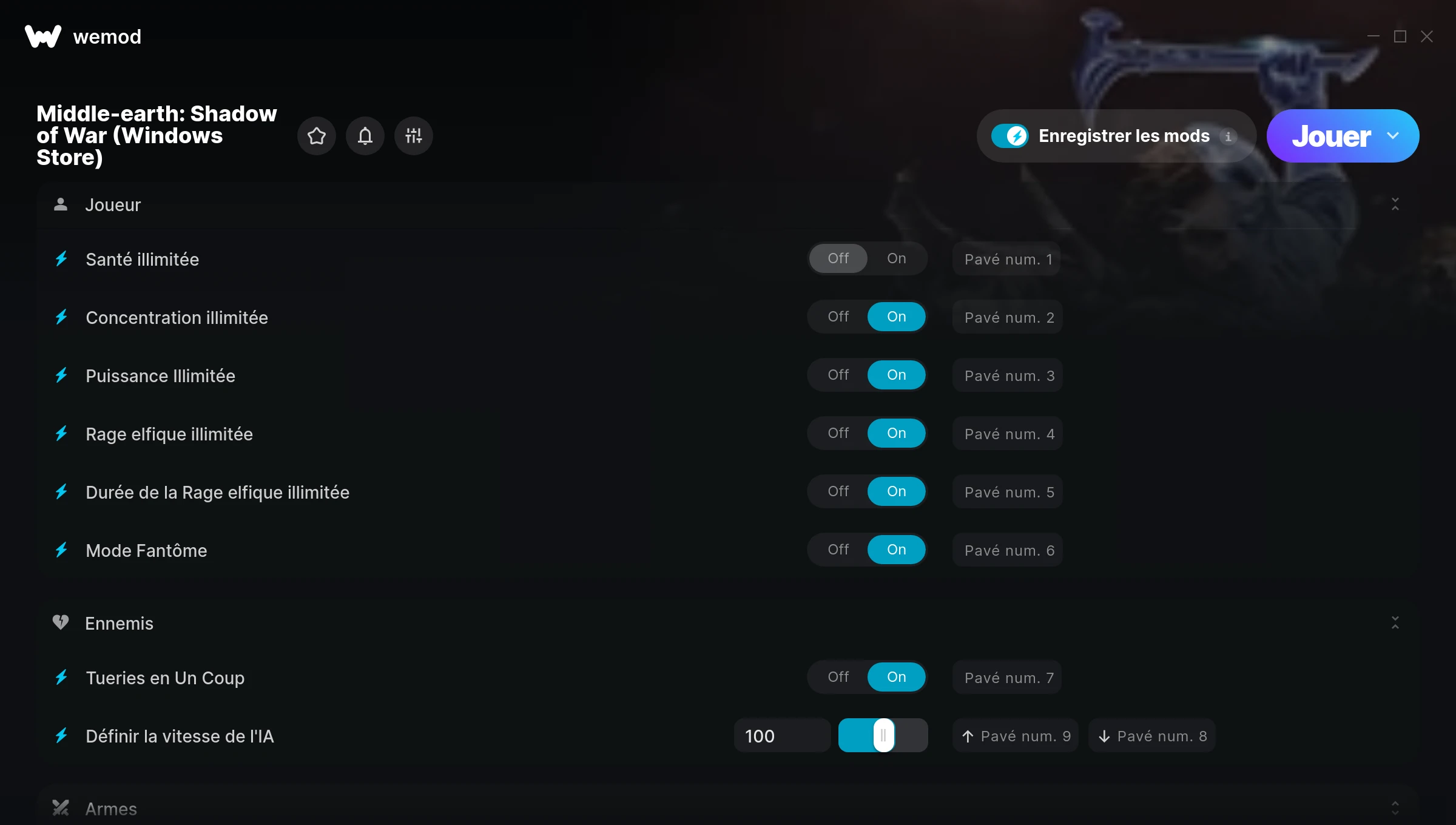The width and height of the screenshot is (1456, 825).
Task: Click the lightning icon next to Santé illimitée
Action: pos(61,259)
